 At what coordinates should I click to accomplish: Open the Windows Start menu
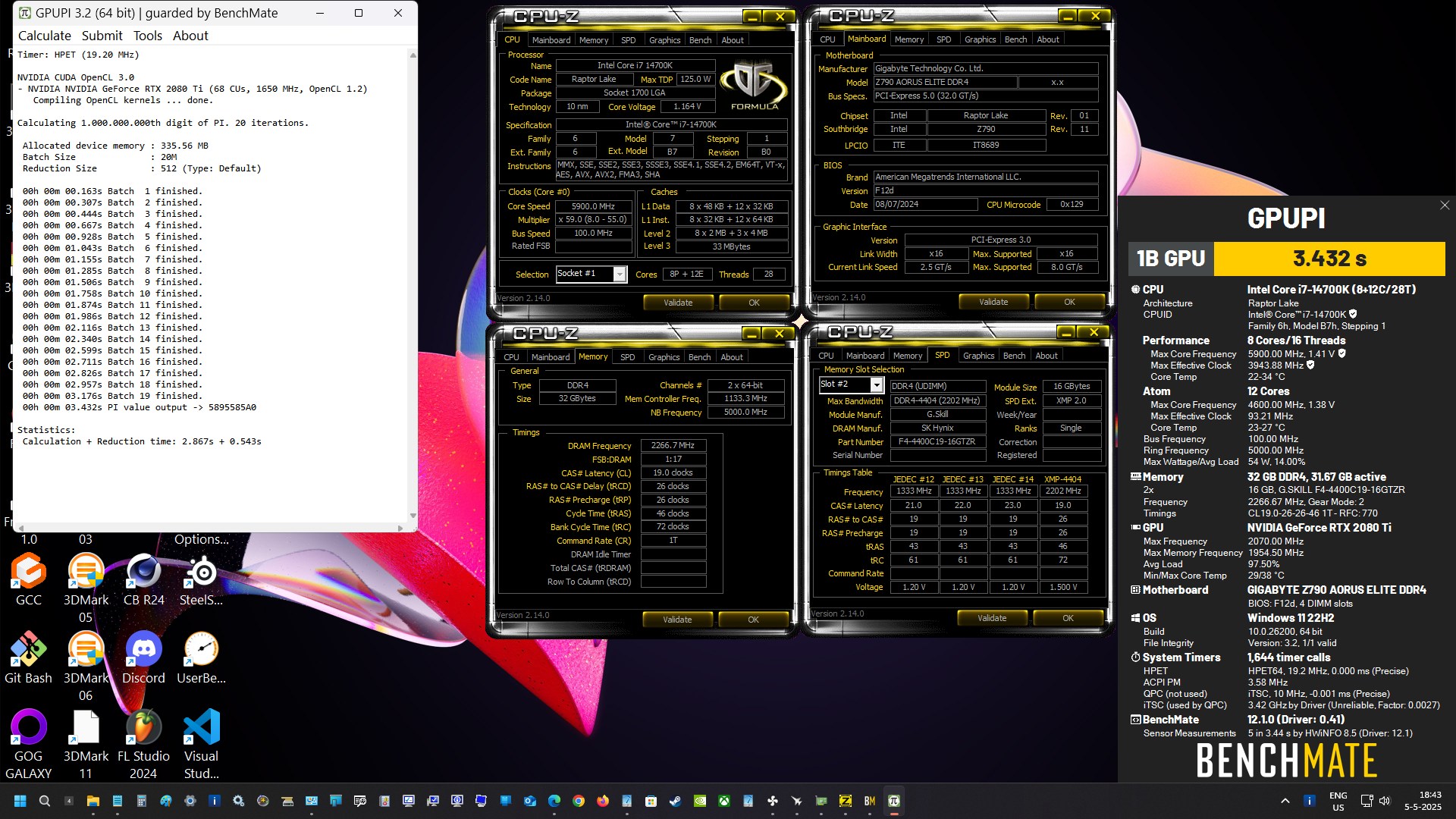point(20,801)
